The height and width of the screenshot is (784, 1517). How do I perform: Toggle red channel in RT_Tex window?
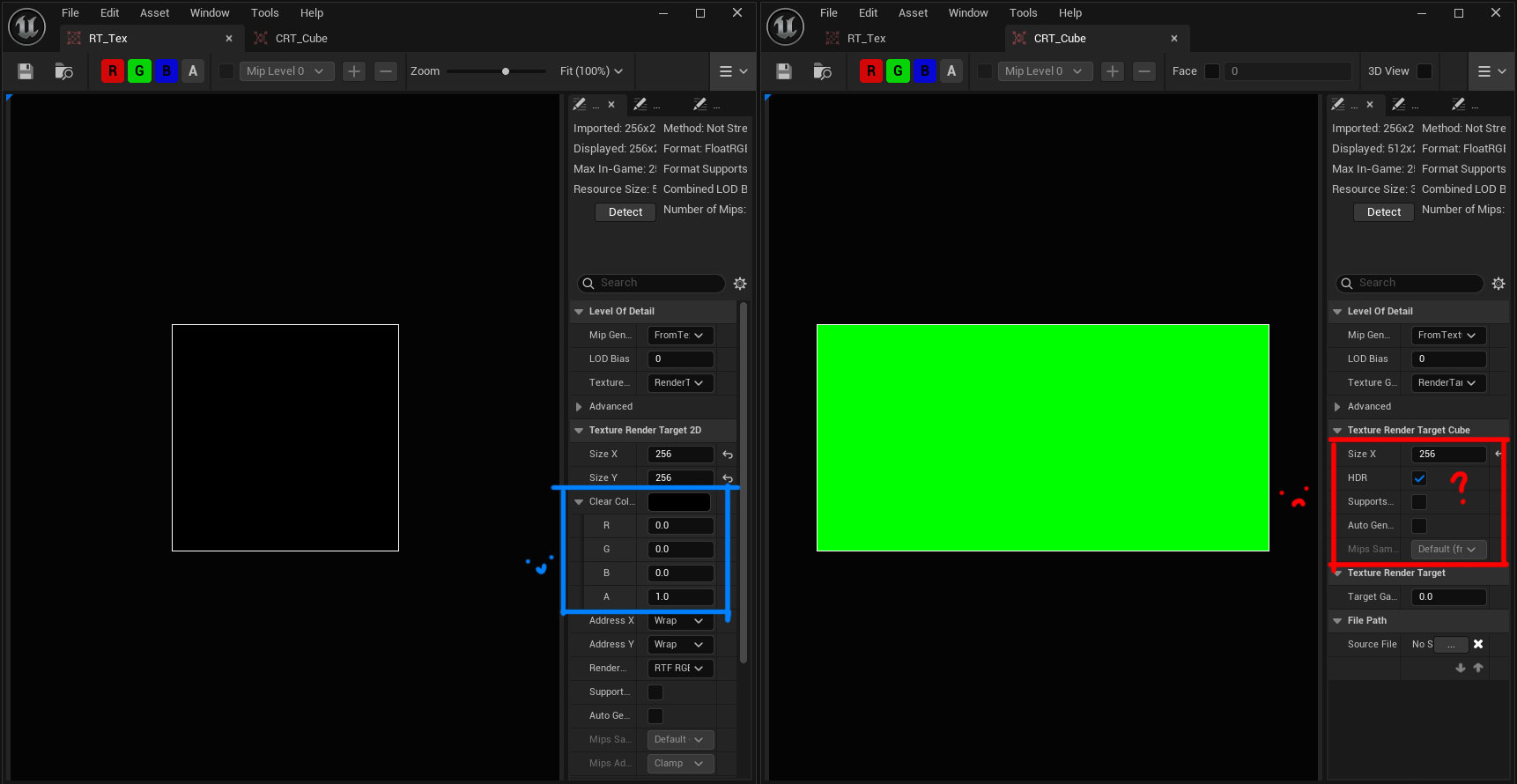pos(113,71)
